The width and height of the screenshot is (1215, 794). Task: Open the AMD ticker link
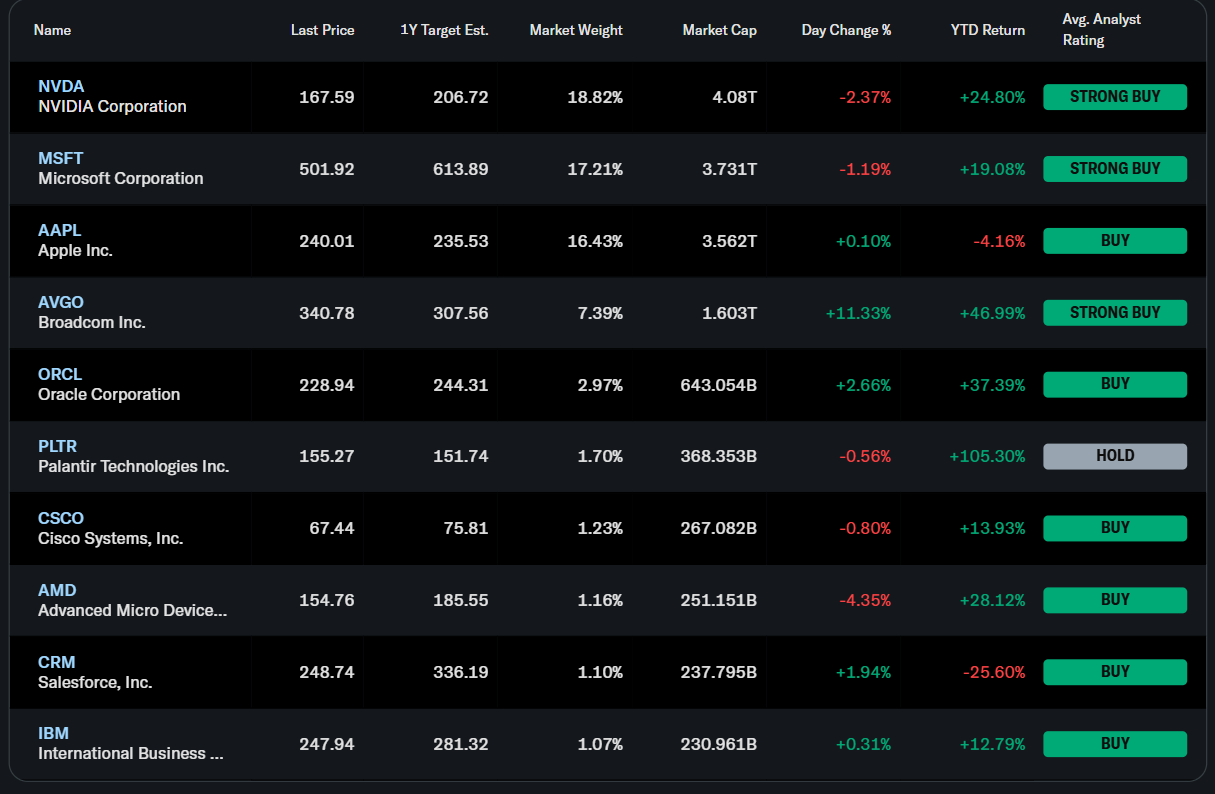(x=57, y=591)
